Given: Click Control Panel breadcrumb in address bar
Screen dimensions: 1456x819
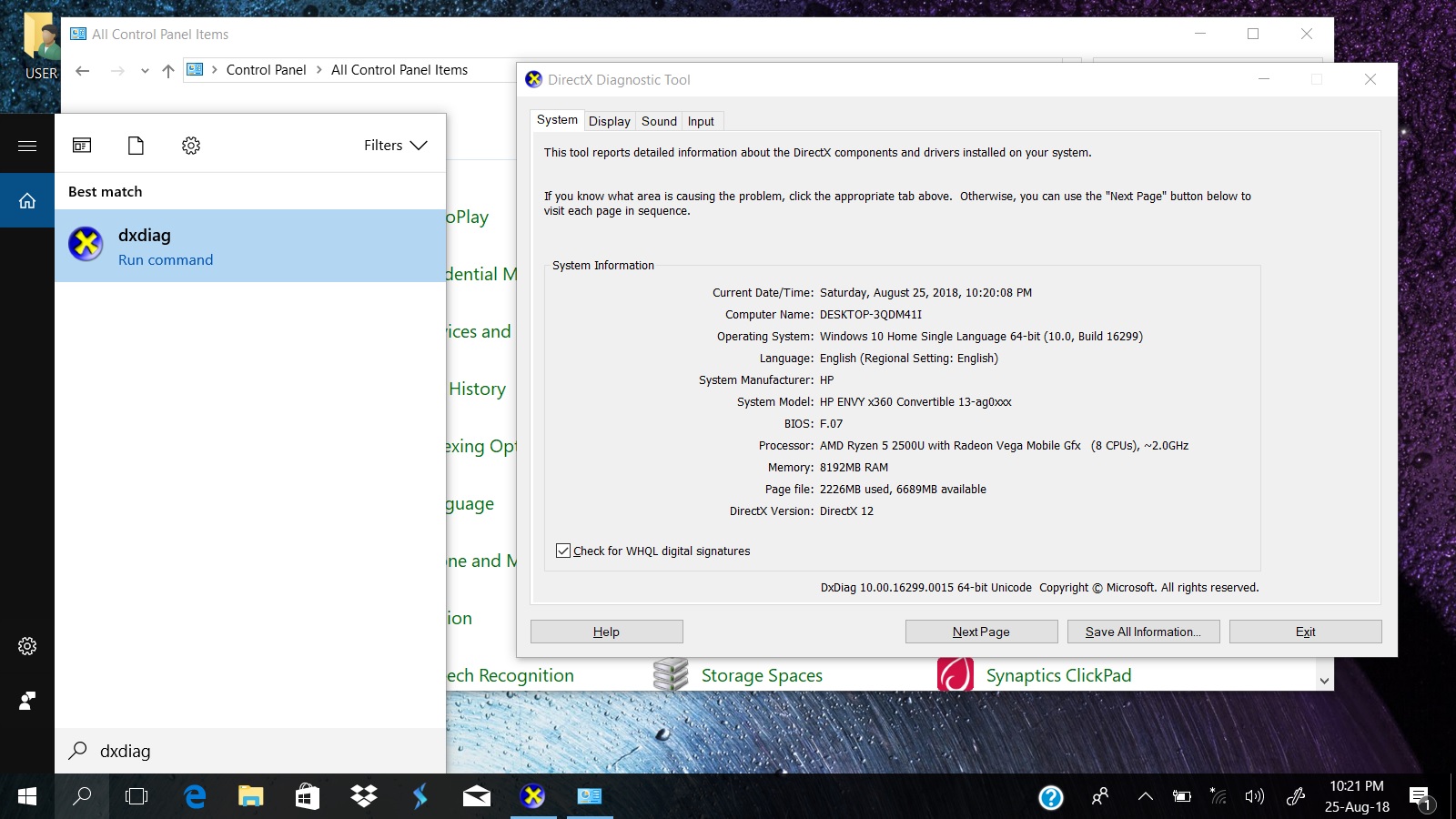Looking at the screenshot, I should pyautogui.click(x=266, y=70).
